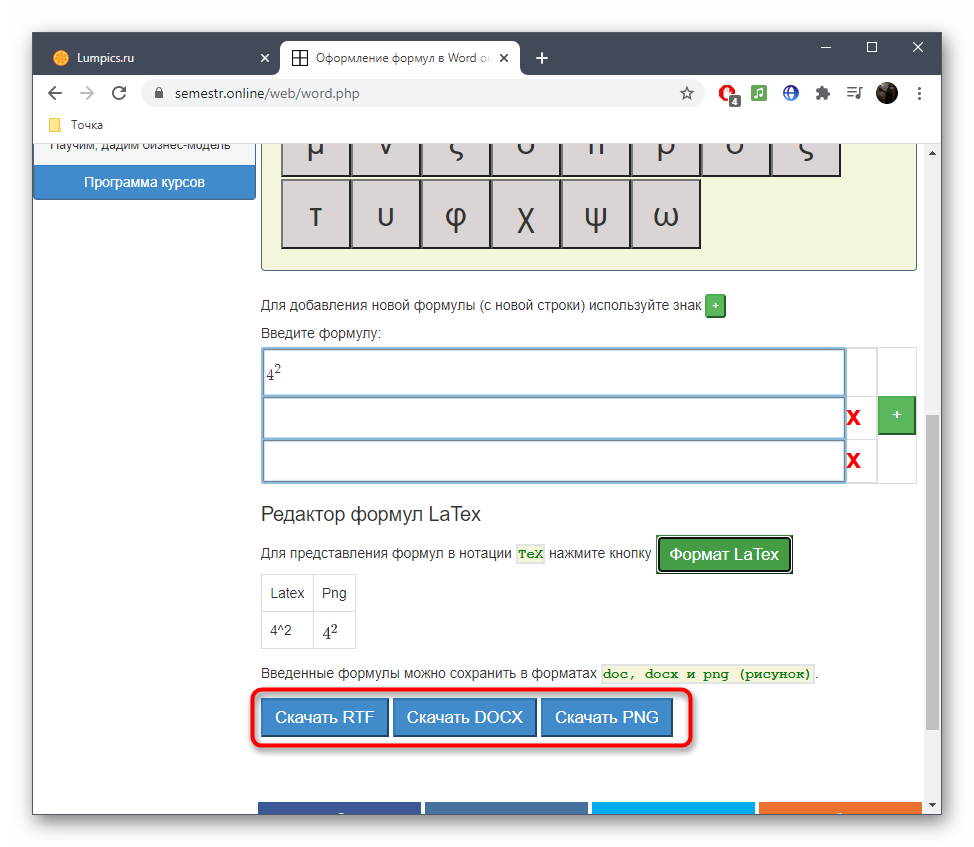Click the browser Forward arrow

click(x=87, y=93)
